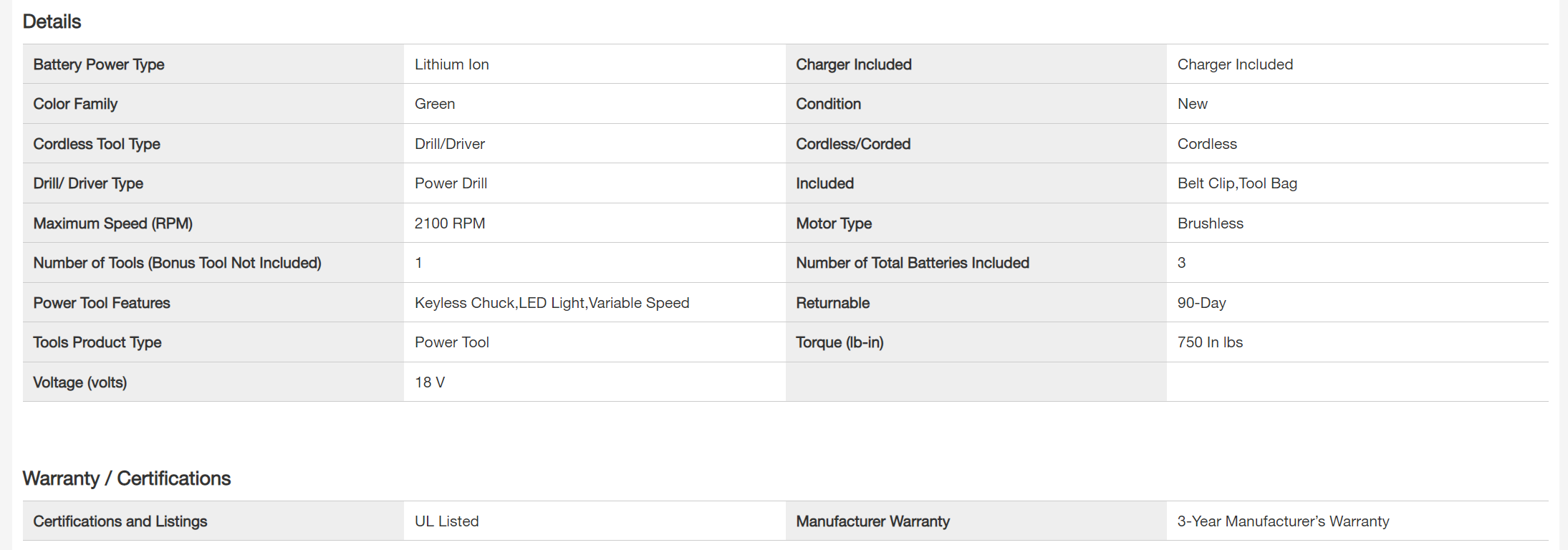Screen dimensions: 1568x550
Task: Click the 18 V voltage value
Action: [x=429, y=382]
